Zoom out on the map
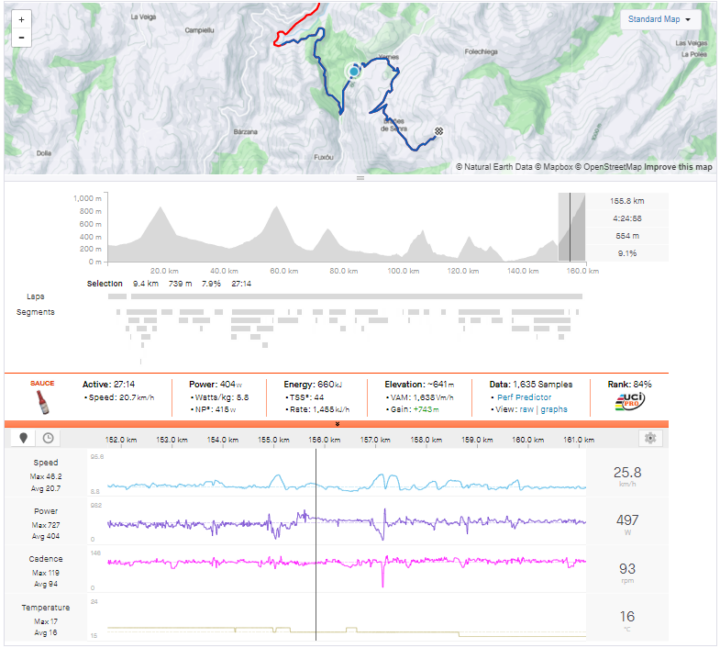This screenshot has height=648, width=720. tap(21, 37)
